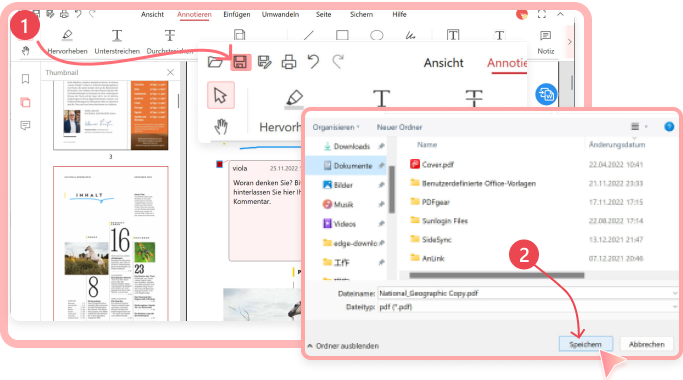Image resolution: width=683 pixels, height=380 pixels.
Task: Close the Thumbnail panel
Action: [x=170, y=72]
